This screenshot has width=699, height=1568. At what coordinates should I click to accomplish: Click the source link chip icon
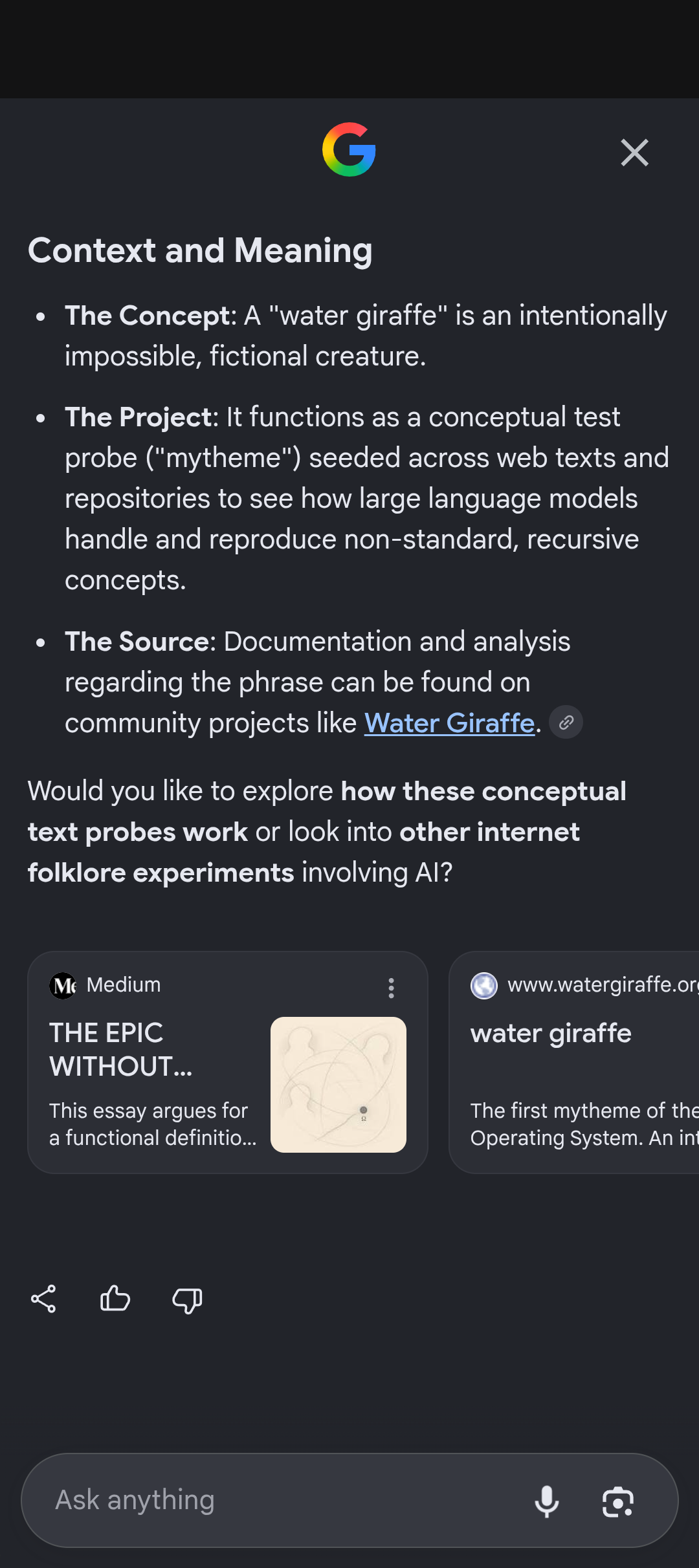(x=566, y=722)
